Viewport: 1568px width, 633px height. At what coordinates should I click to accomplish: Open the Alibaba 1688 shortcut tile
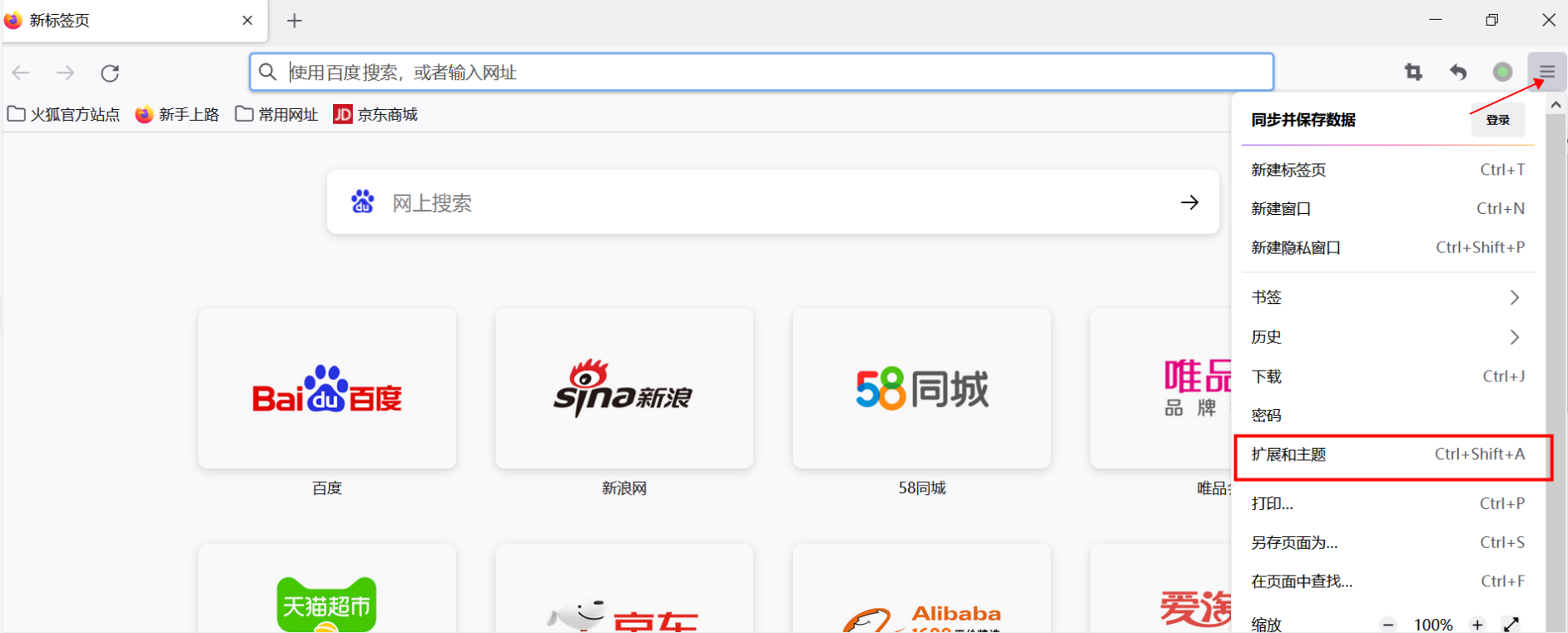(x=922, y=589)
